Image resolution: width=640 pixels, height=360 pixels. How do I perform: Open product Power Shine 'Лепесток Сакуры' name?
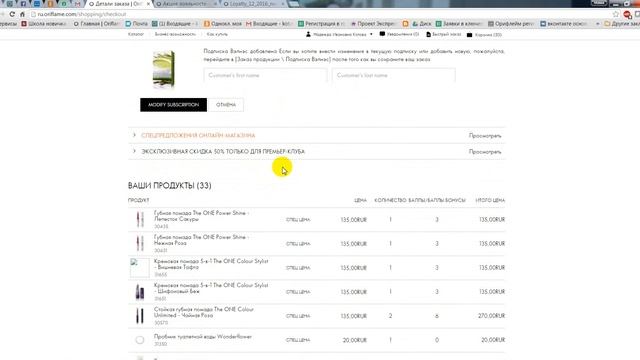(x=201, y=216)
